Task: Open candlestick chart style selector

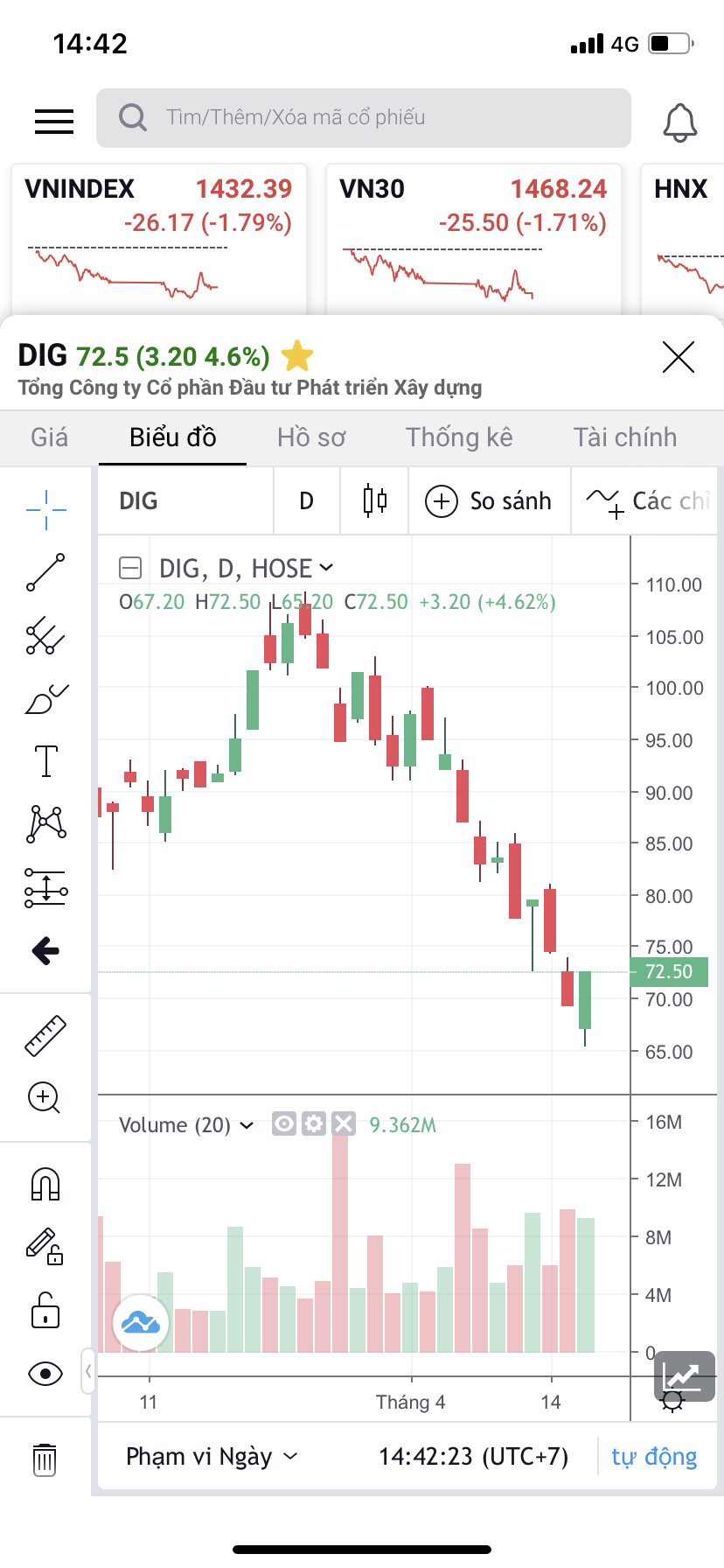Action: pyautogui.click(x=374, y=500)
